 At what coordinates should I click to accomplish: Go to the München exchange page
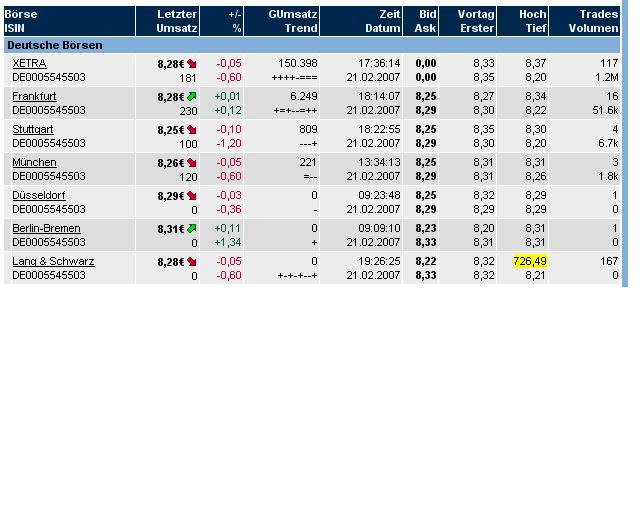[34, 162]
